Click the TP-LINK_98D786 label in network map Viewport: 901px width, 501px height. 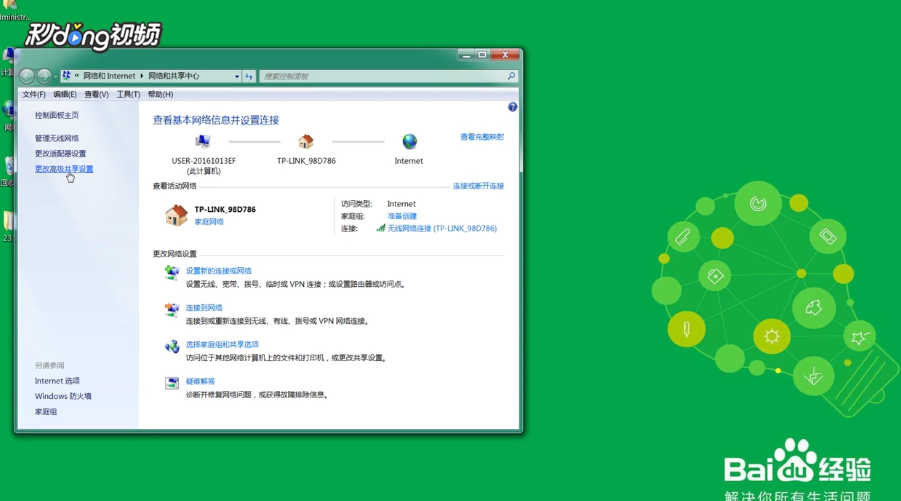[x=306, y=161]
